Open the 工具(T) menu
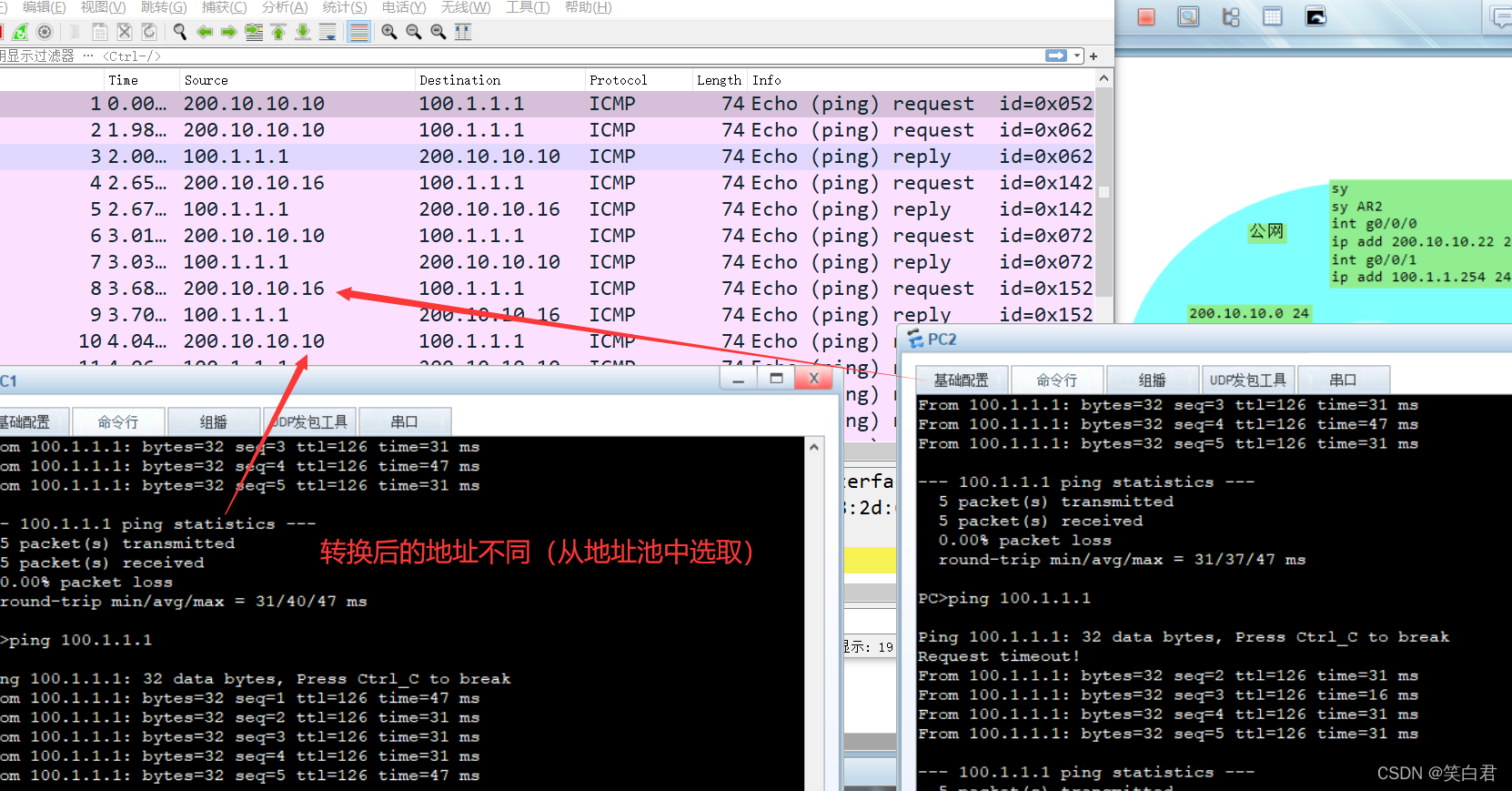The height and width of the screenshot is (791, 1512). click(528, 7)
